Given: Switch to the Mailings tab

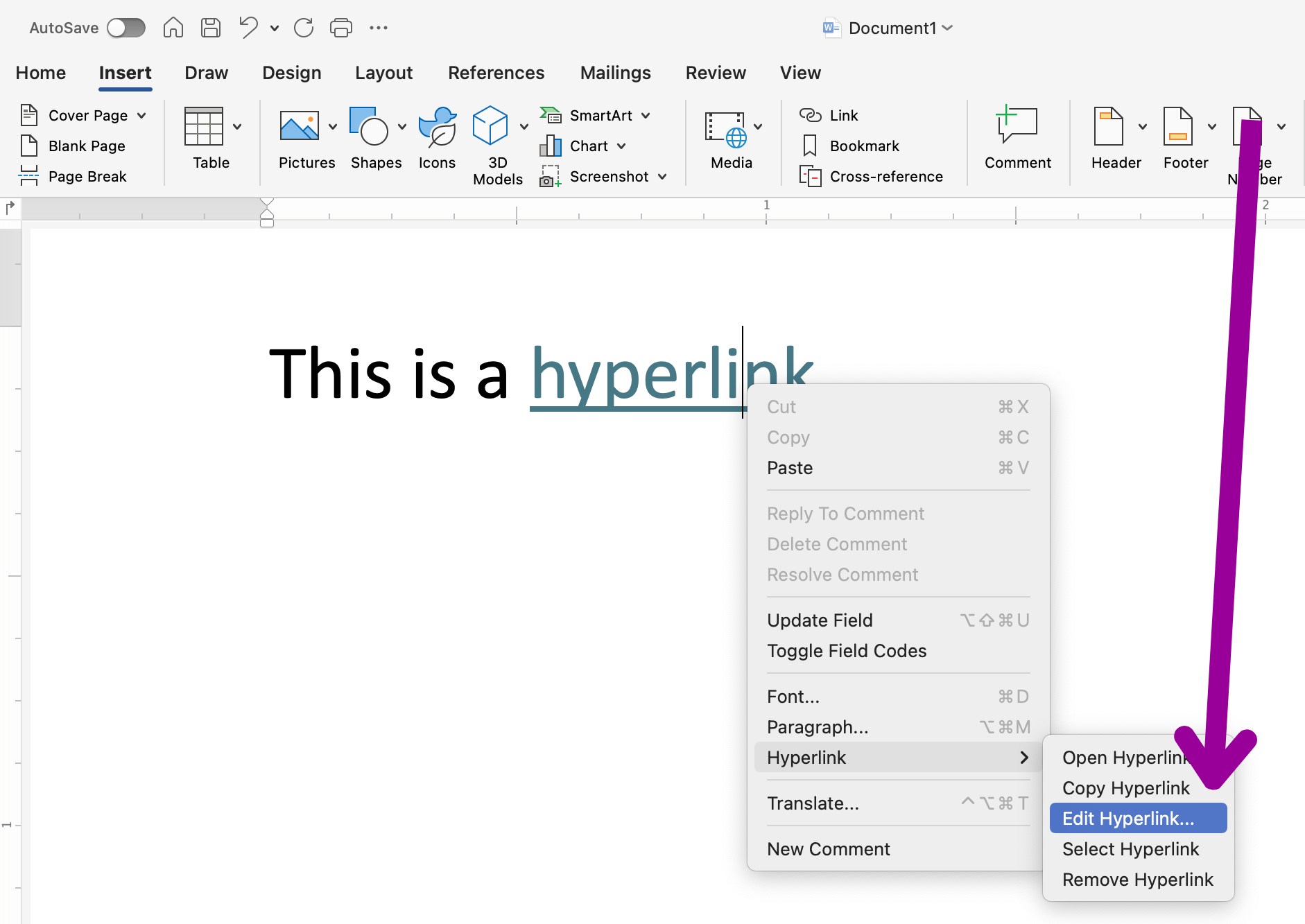Looking at the screenshot, I should point(616,73).
